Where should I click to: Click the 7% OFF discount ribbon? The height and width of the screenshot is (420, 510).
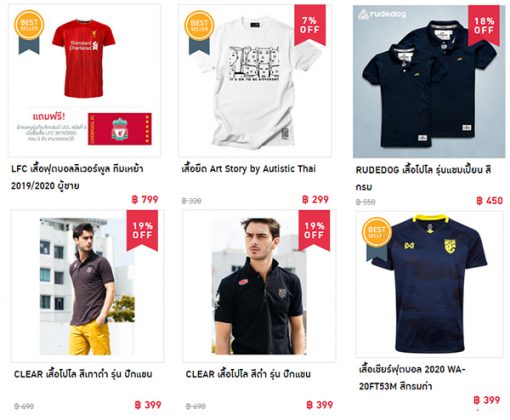coord(310,25)
